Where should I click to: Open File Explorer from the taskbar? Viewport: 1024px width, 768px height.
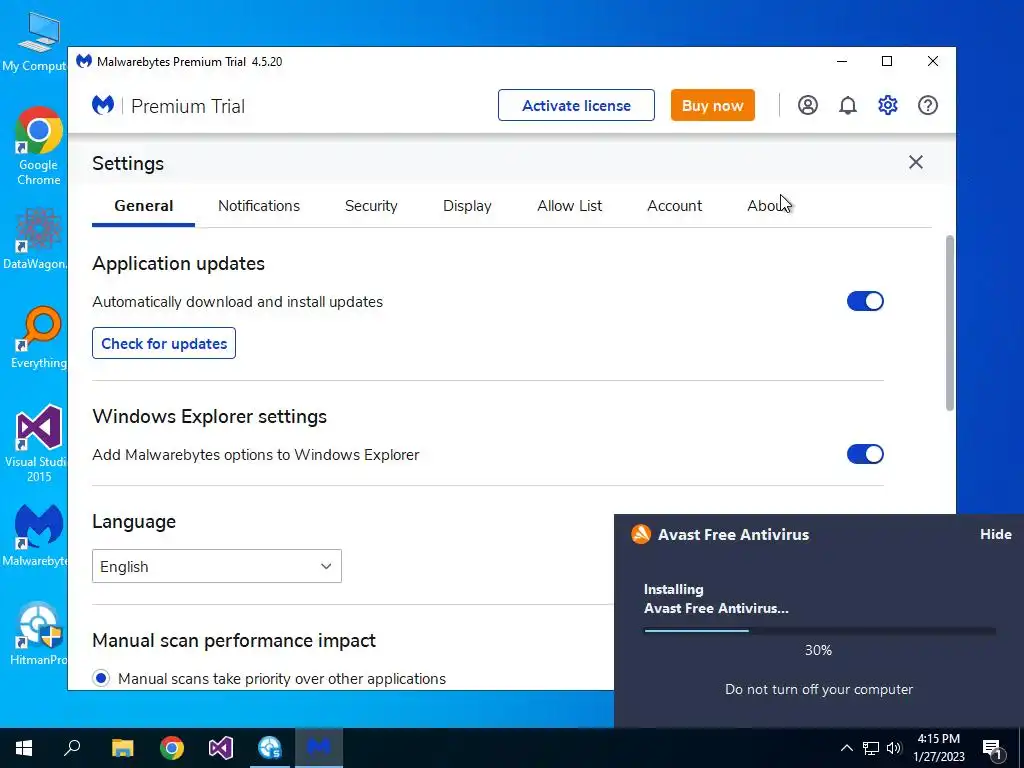point(122,748)
